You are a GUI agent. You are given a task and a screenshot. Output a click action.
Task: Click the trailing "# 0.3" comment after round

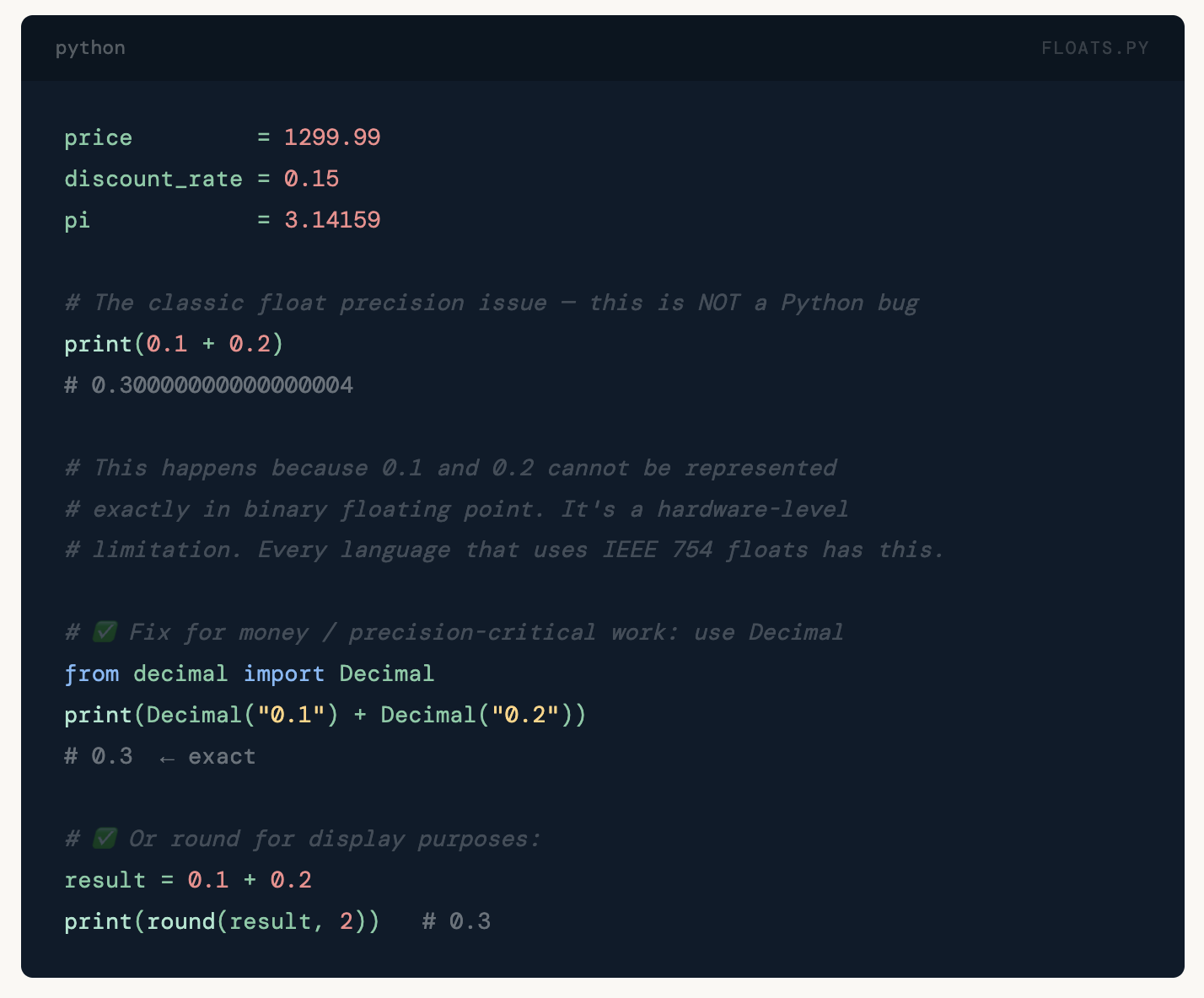(456, 921)
